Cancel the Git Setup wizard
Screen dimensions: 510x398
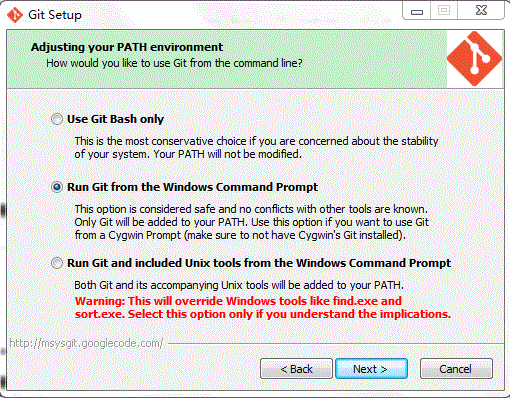click(456, 369)
